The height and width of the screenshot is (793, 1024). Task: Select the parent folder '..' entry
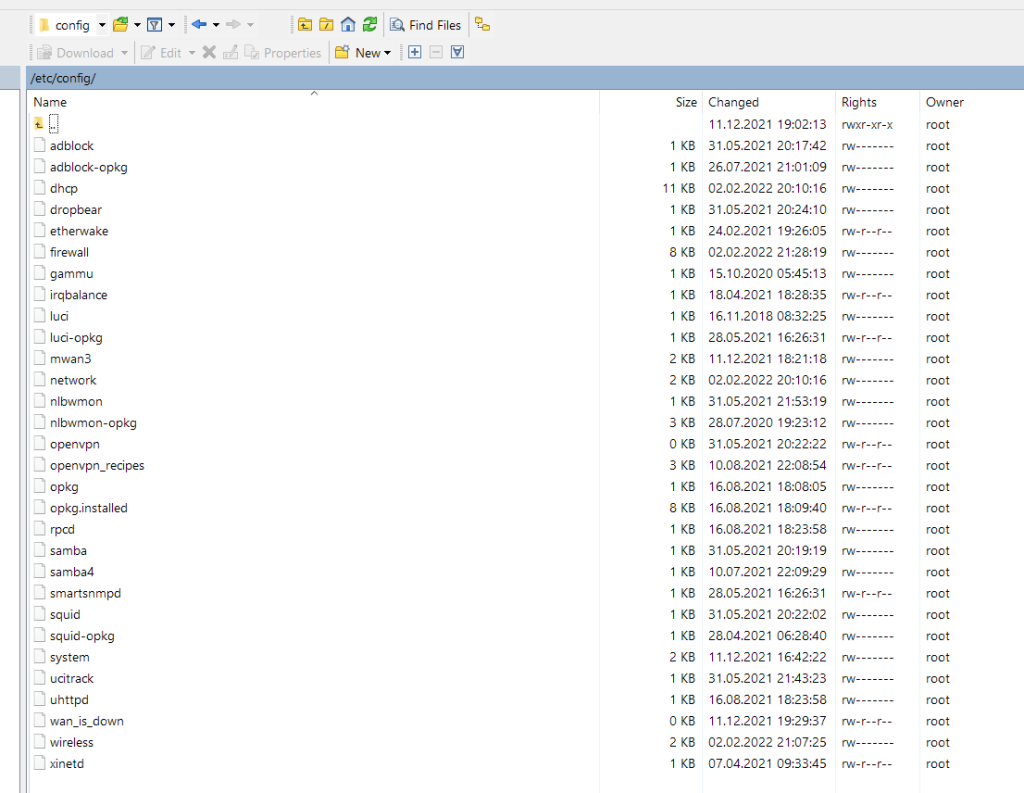click(x=54, y=124)
